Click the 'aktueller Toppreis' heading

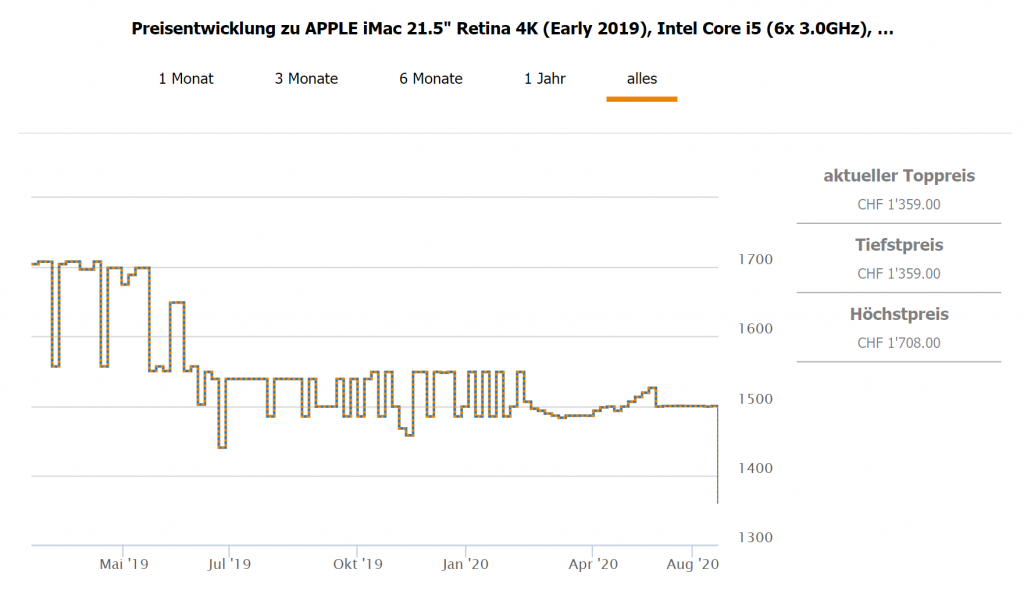898,176
